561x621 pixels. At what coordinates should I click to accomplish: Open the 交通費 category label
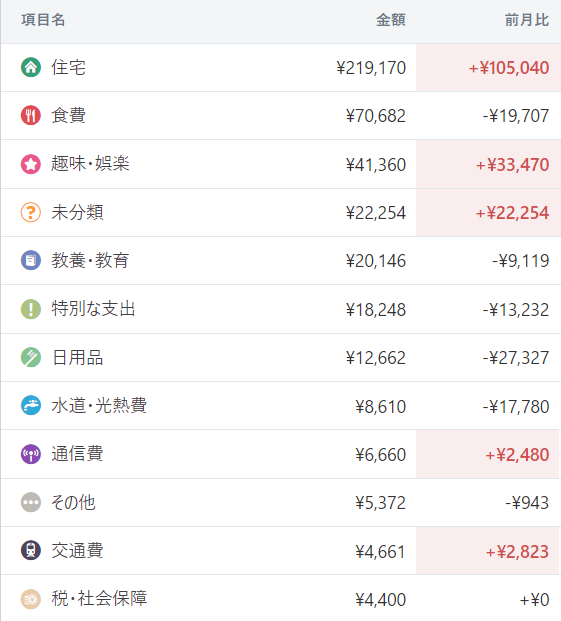(x=77, y=551)
